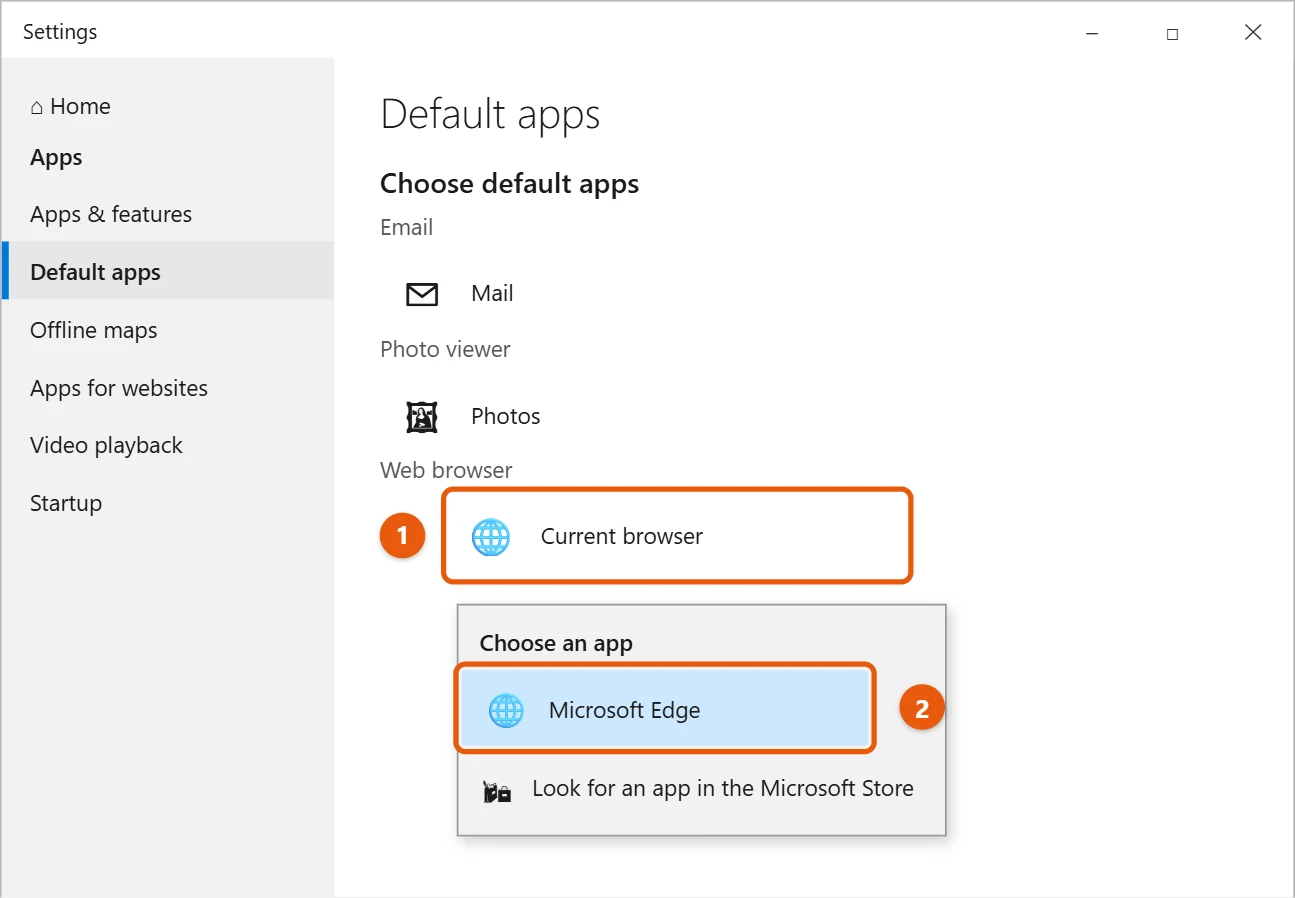Open Offline maps settings
Viewport: 1295px width, 898px height.
pyautogui.click(x=94, y=330)
